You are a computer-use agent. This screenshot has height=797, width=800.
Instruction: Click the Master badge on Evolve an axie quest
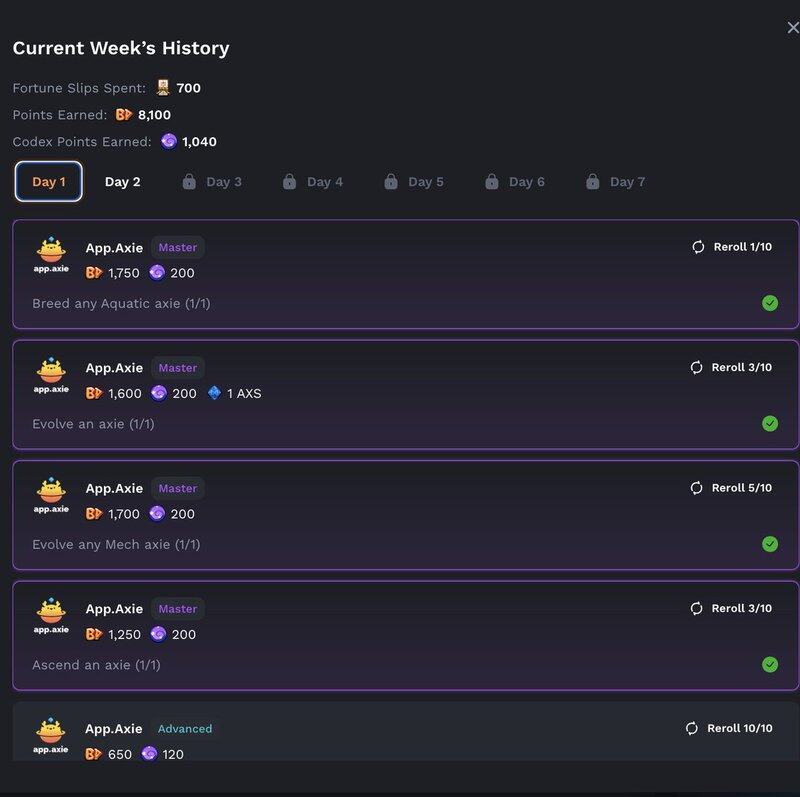pos(178,368)
